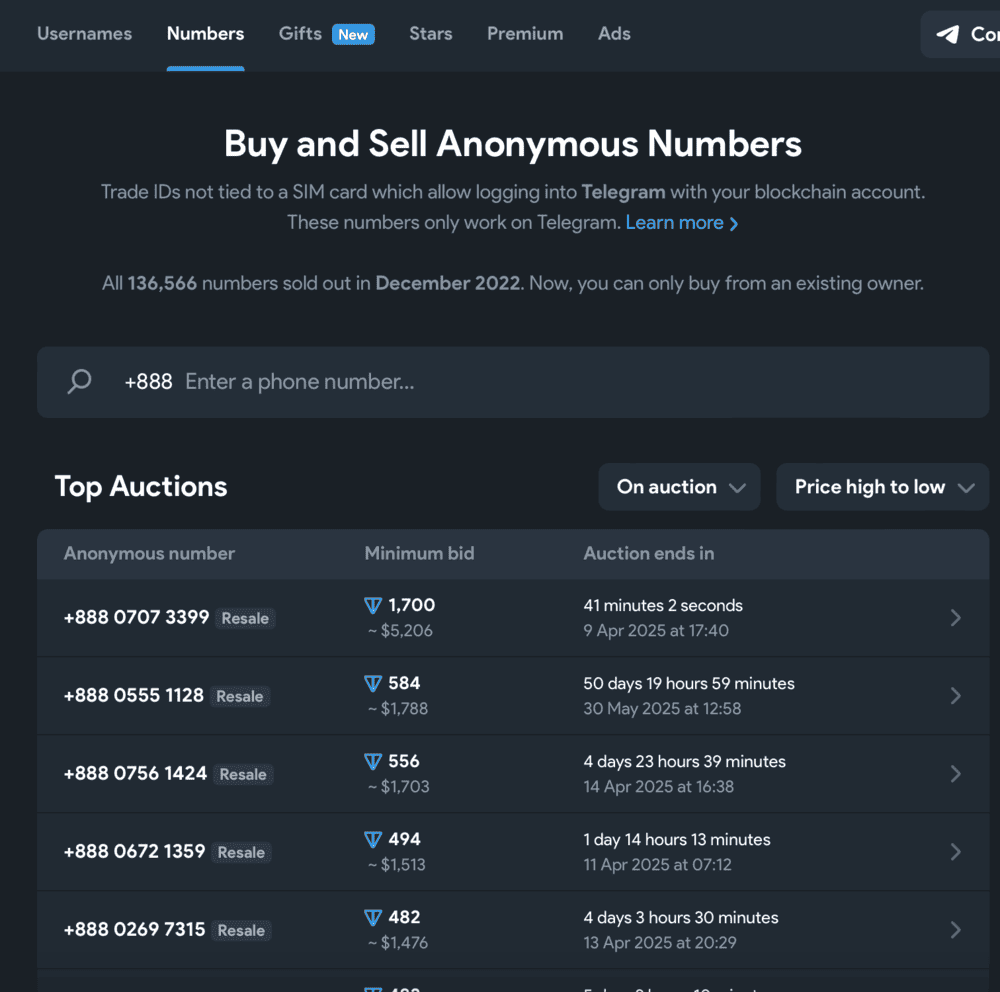Viewport: 1000px width, 992px height.
Task: Click the Top Auctions heading
Action: click(x=141, y=487)
